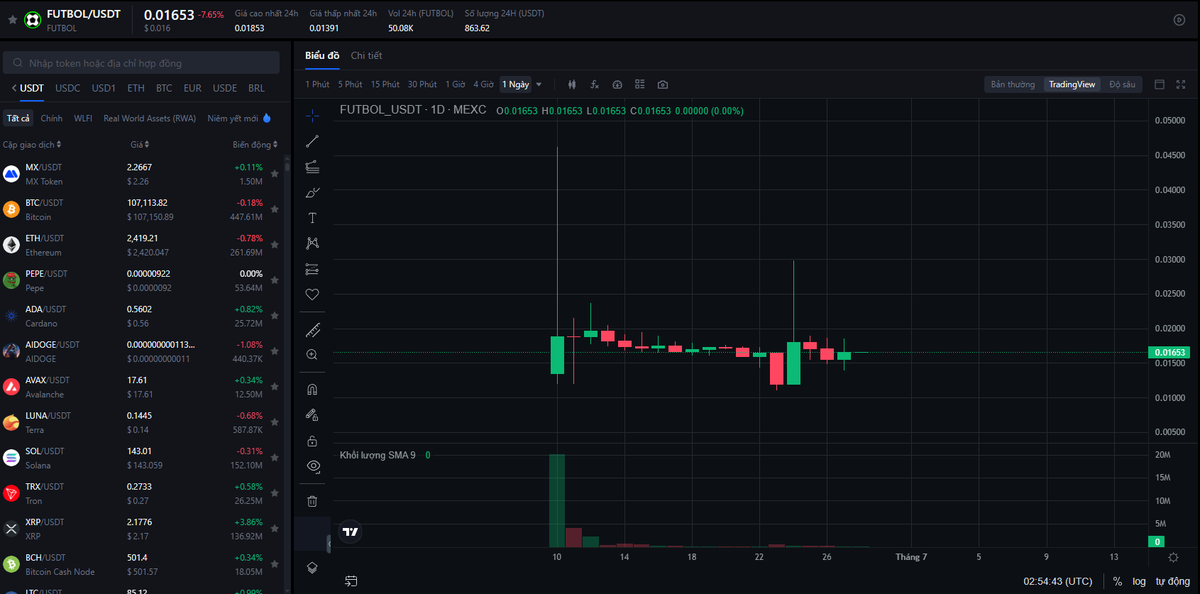Open the indicators fx menu
Viewport: 1200px width, 594px height.
(595, 85)
